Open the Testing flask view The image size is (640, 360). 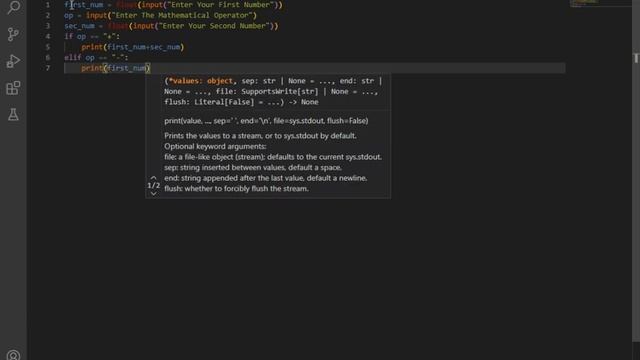point(13,115)
